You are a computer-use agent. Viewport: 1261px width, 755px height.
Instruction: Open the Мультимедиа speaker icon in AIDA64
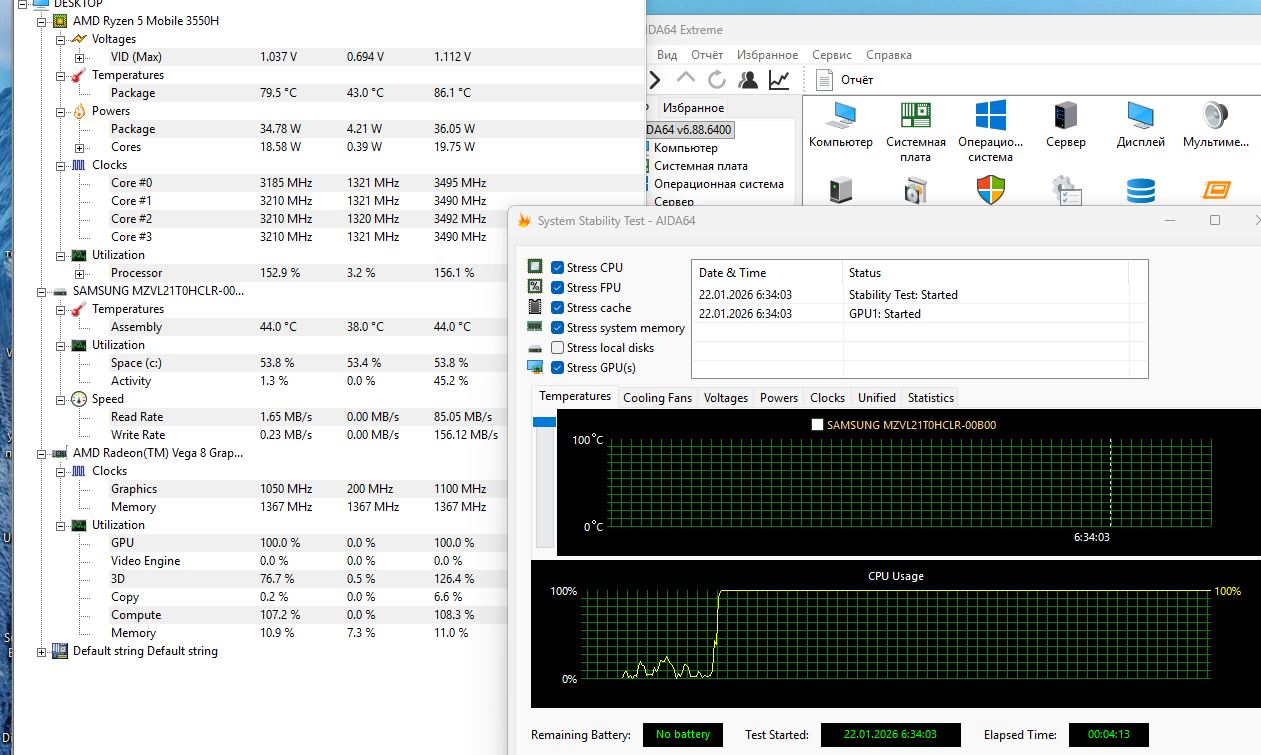click(x=1215, y=115)
